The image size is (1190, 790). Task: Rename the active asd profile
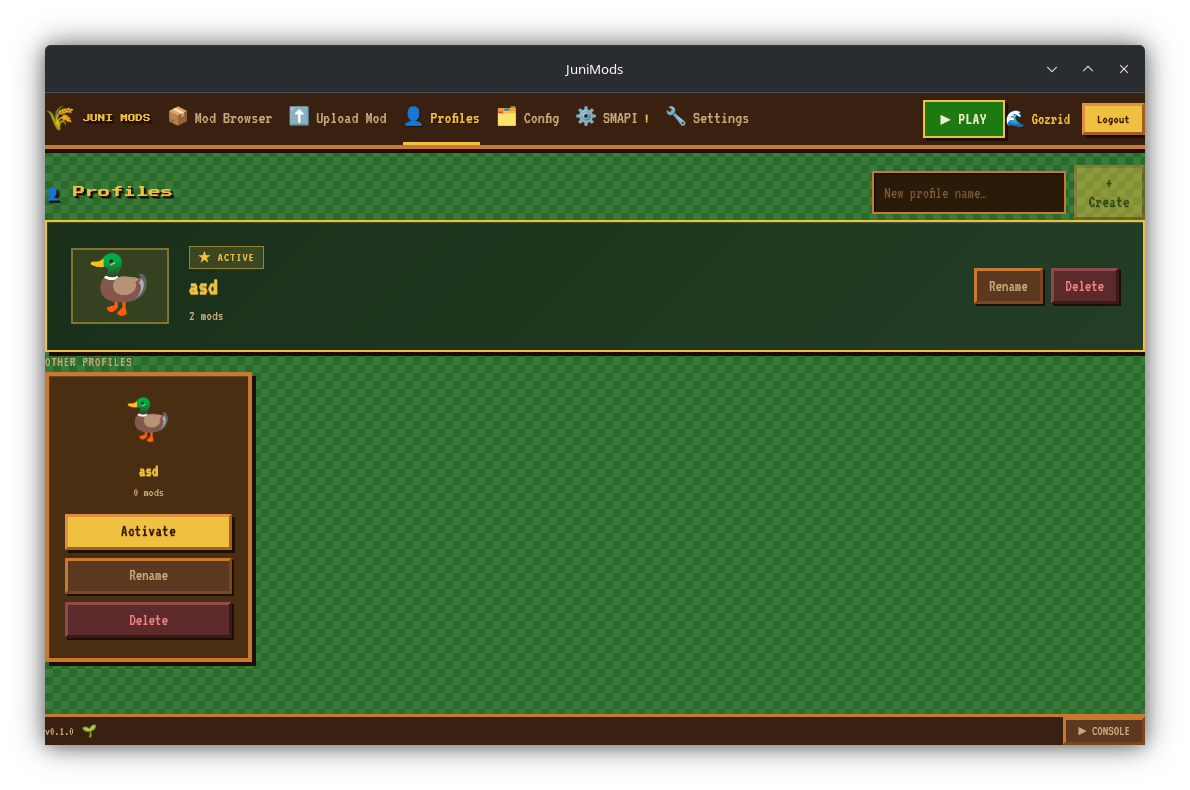pos(1008,286)
